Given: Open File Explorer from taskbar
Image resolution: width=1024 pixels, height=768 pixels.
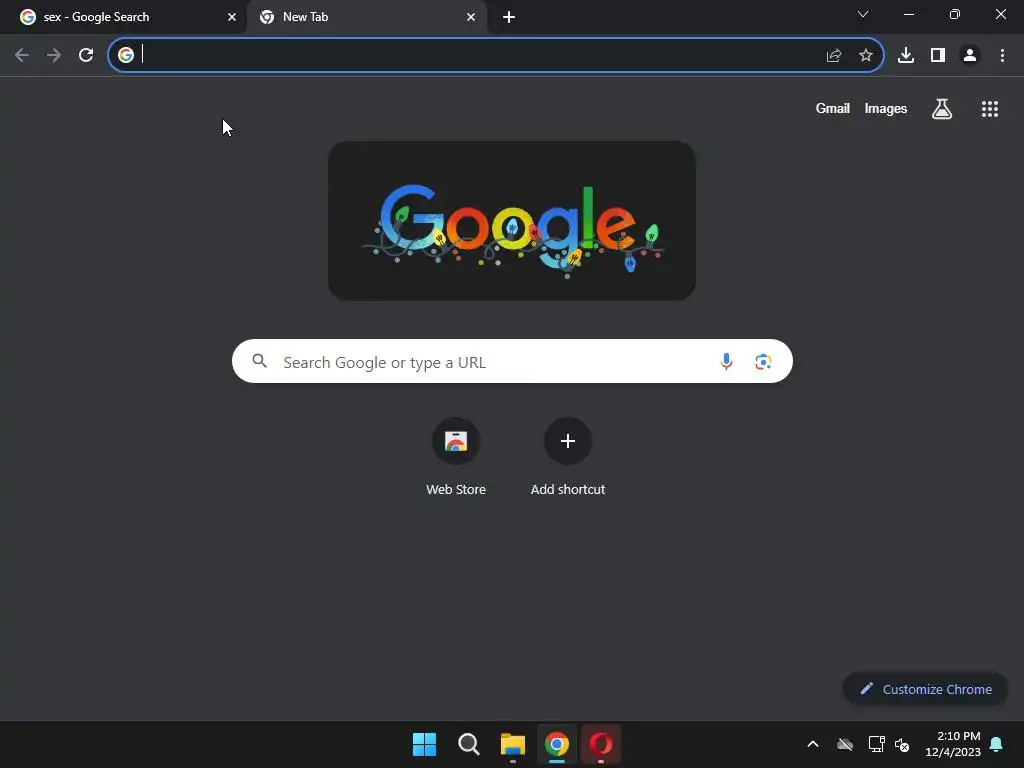Looking at the screenshot, I should click(x=513, y=744).
